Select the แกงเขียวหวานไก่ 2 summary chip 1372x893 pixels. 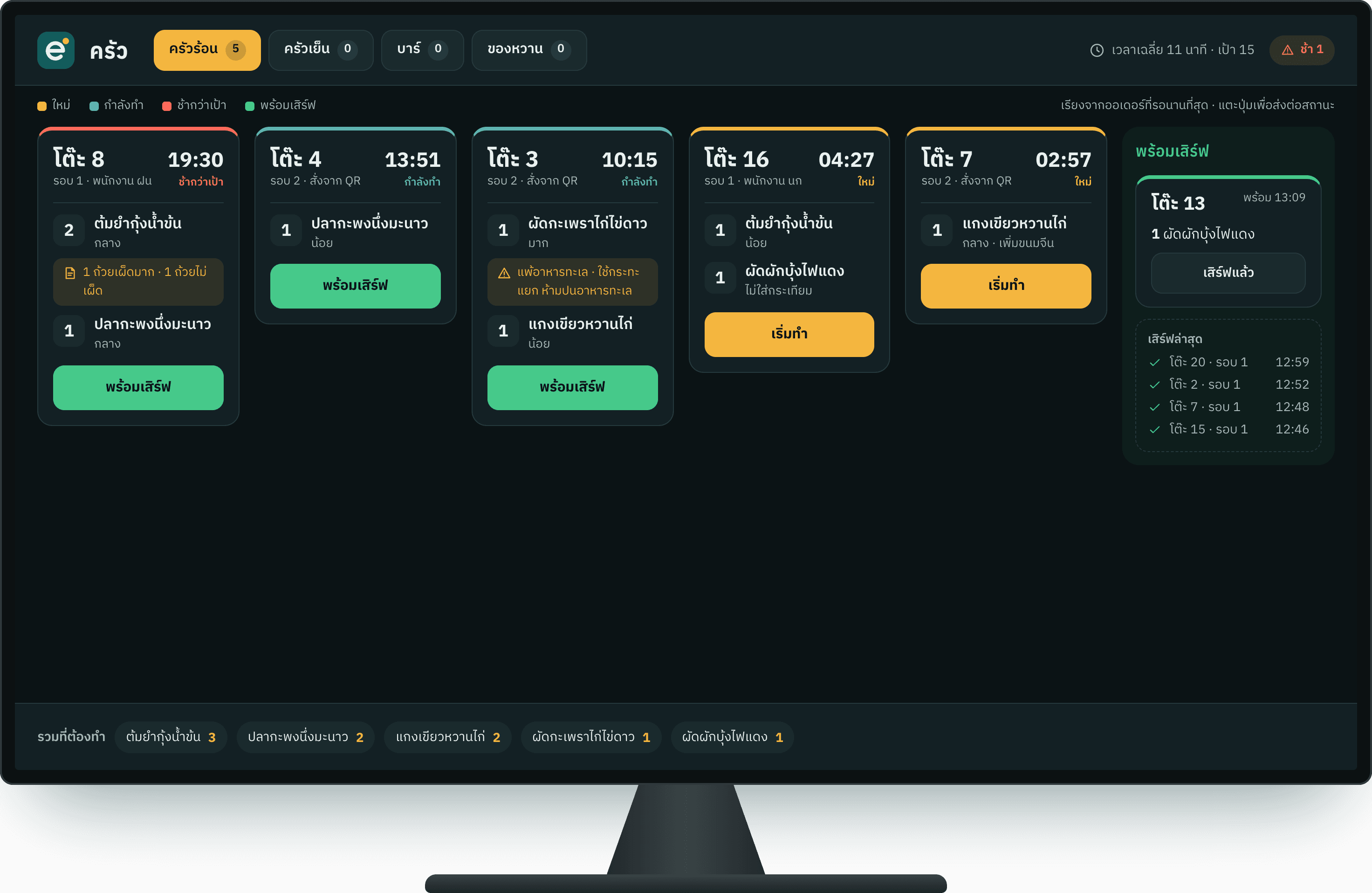(448, 737)
